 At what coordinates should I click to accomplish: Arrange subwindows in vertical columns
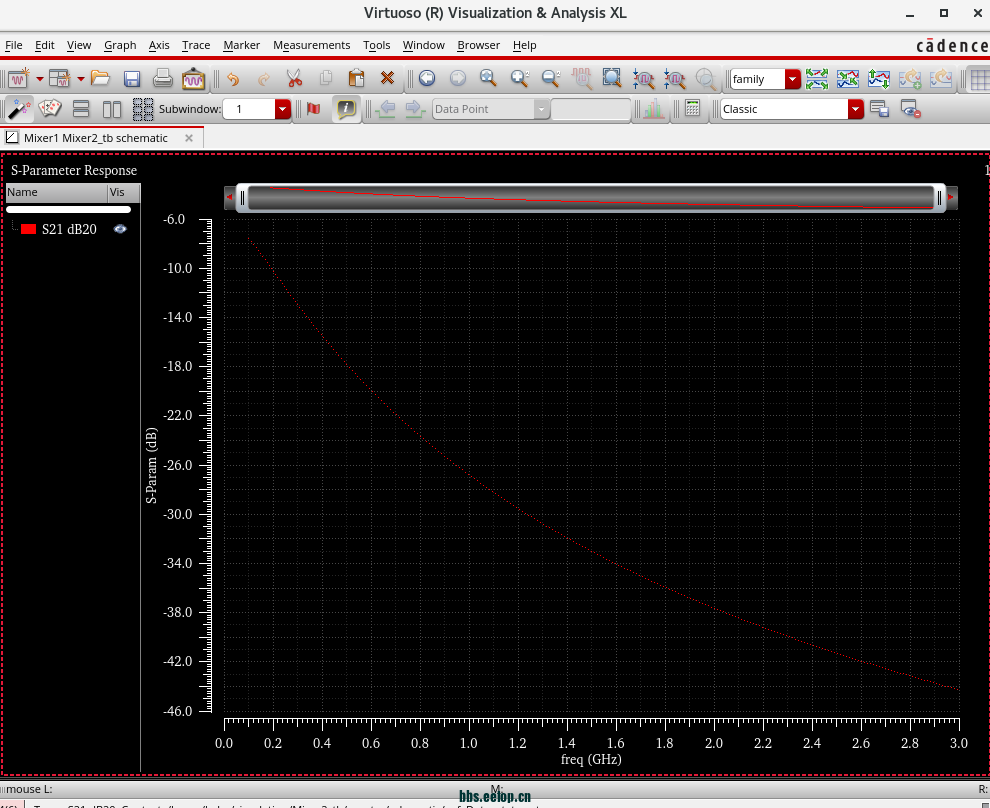pyautogui.click(x=112, y=109)
